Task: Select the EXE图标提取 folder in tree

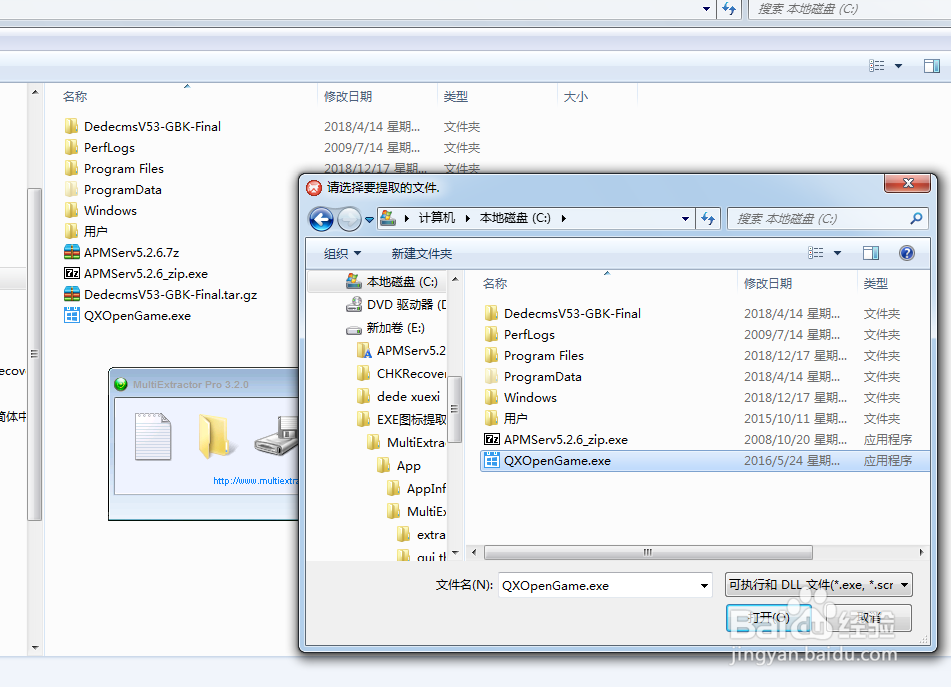Action: click(x=401, y=420)
